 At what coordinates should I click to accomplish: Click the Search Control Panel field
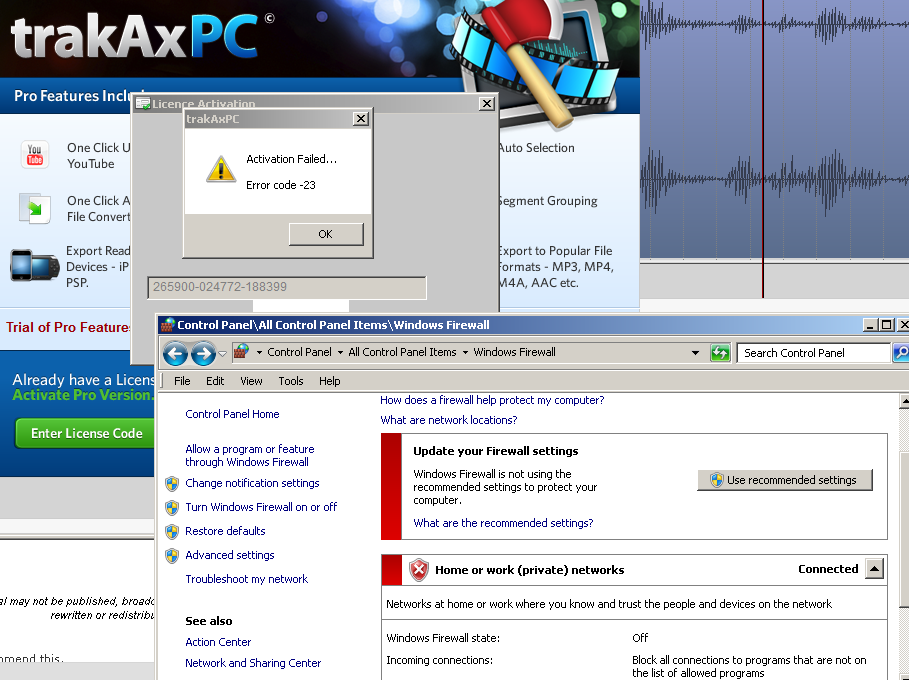[813, 353]
